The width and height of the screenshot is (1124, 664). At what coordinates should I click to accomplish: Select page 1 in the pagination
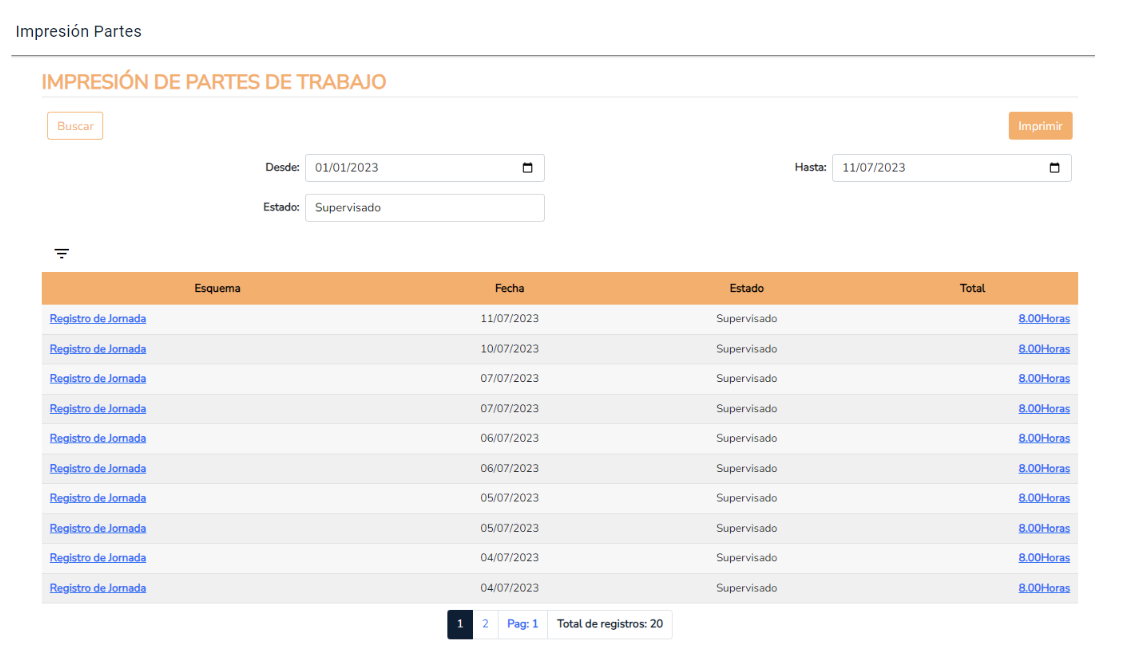459,624
